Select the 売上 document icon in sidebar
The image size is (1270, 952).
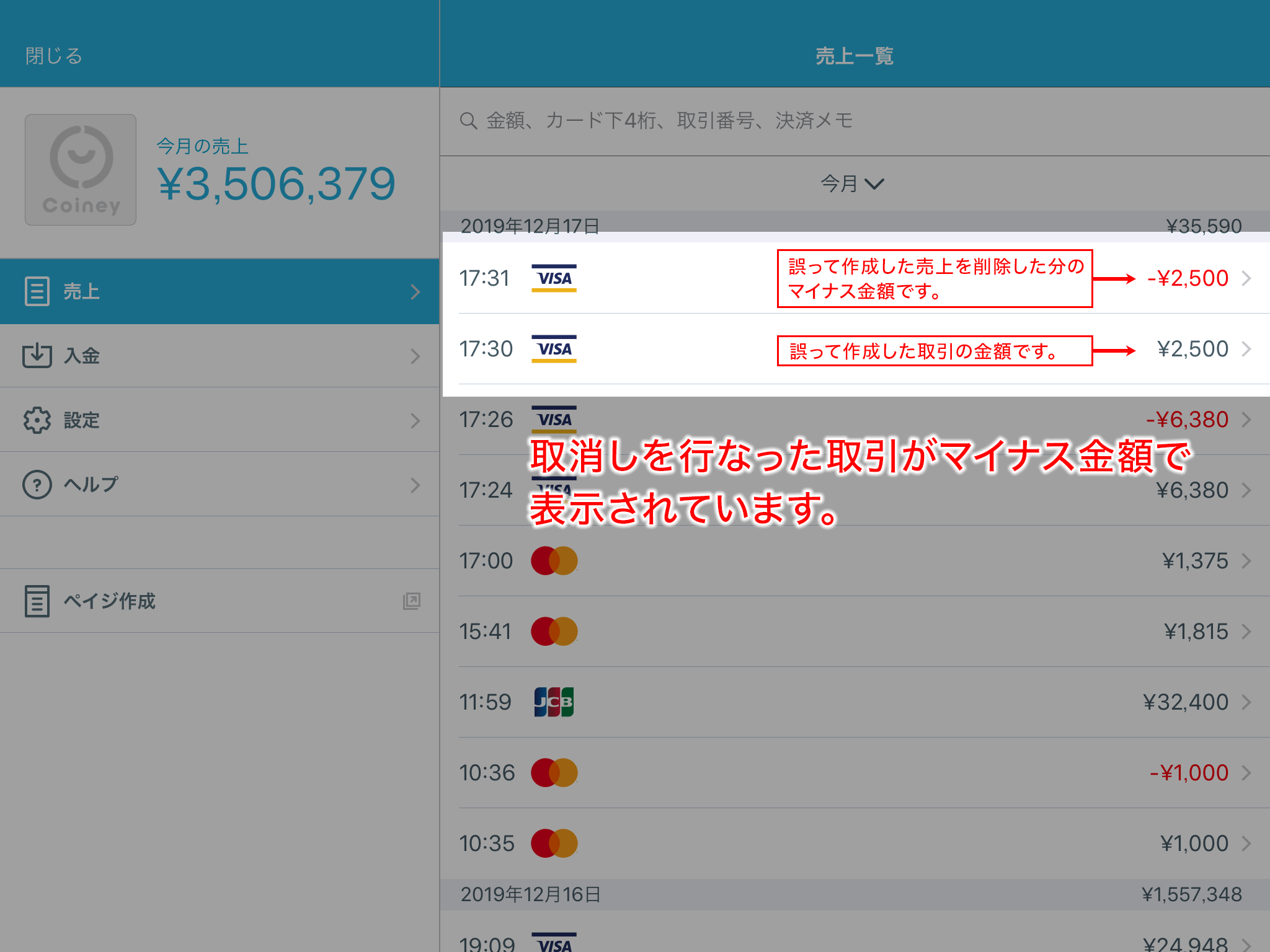pyautogui.click(x=37, y=291)
